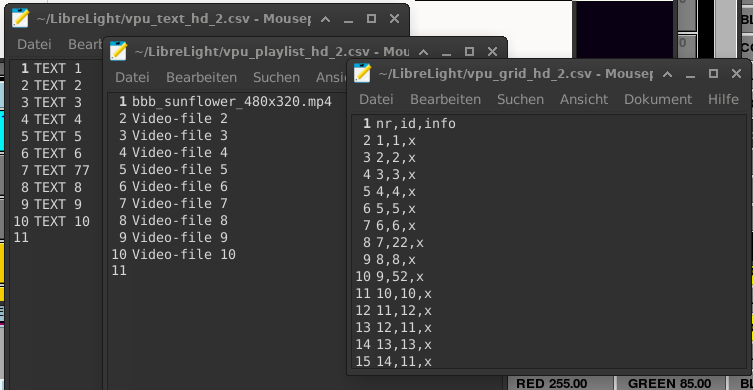
Task: Close the vpu_grid_hd_2.csv window
Action: tap(736, 74)
